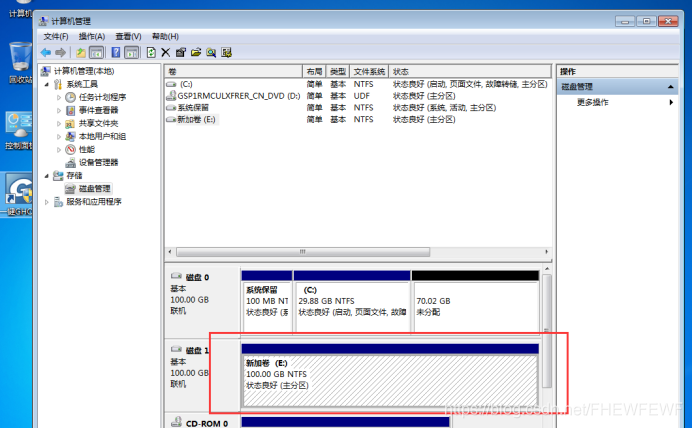
Task: Sort by the 类型 column header
Action: click(x=338, y=71)
